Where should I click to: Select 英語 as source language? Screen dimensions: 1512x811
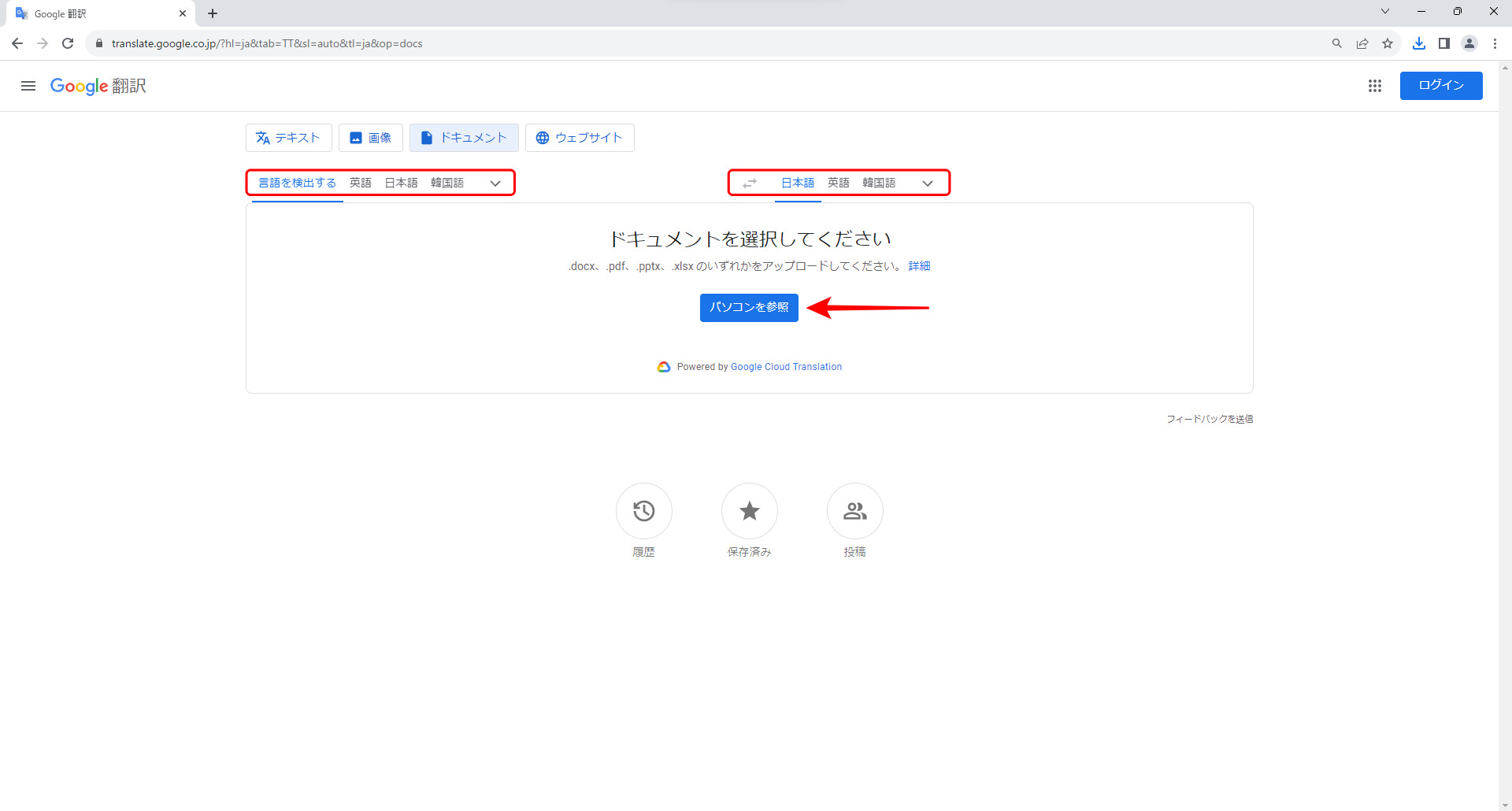[x=361, y=183]
